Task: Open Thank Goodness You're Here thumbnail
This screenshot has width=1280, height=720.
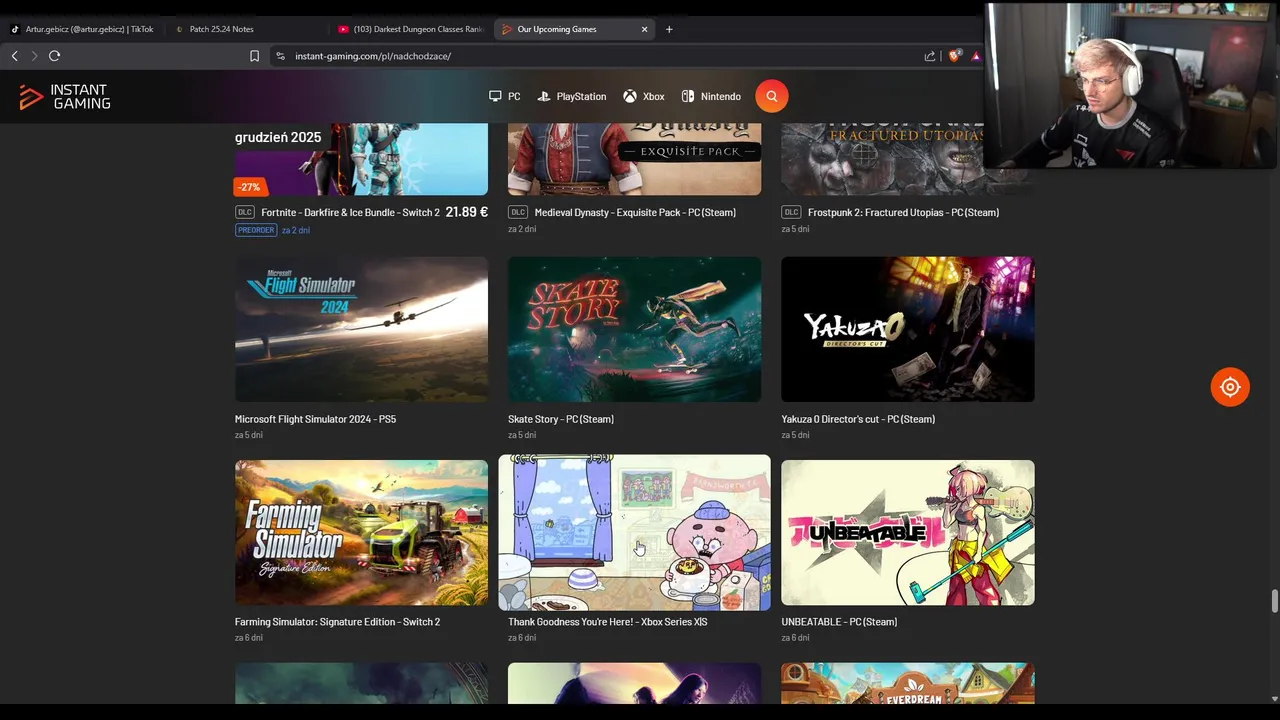Action: click(x=634, y=533)
